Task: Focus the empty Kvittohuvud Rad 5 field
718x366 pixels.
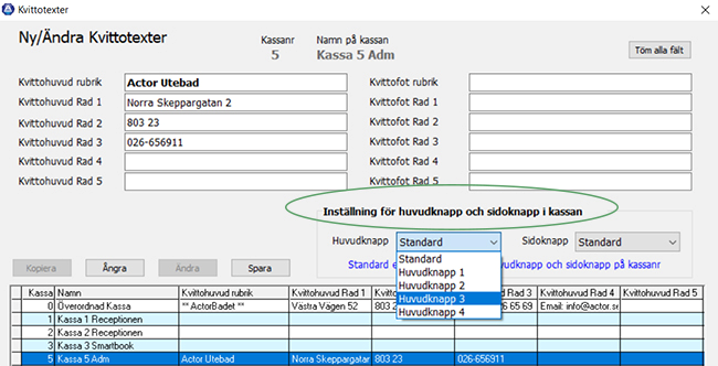Action: [236, 181]
